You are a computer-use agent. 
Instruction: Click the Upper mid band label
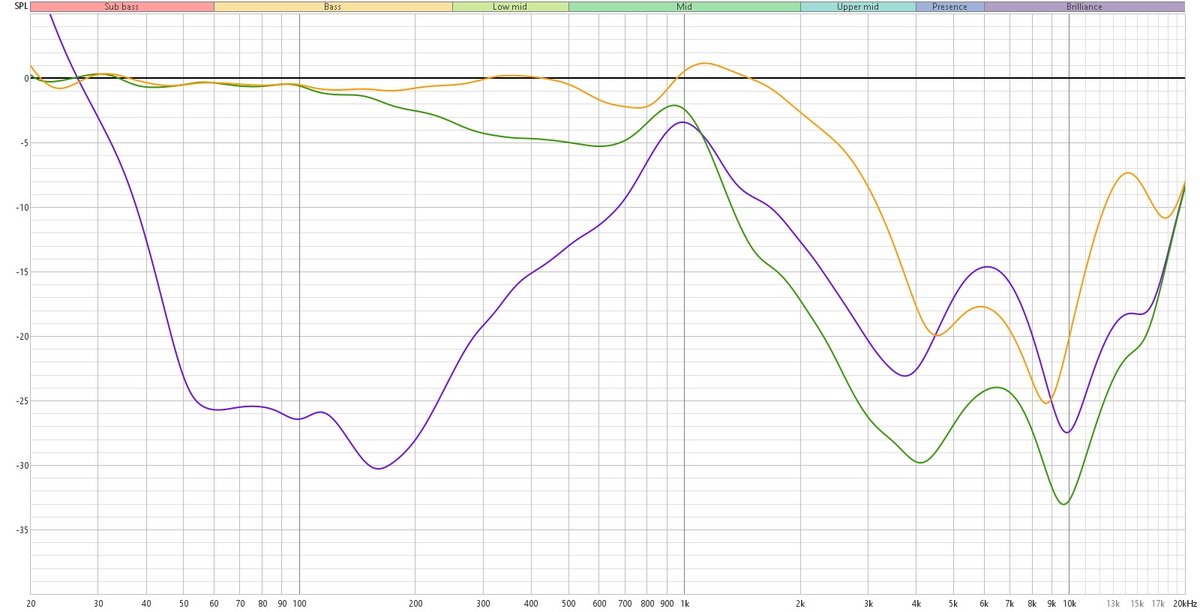click(x=857, y=6)
